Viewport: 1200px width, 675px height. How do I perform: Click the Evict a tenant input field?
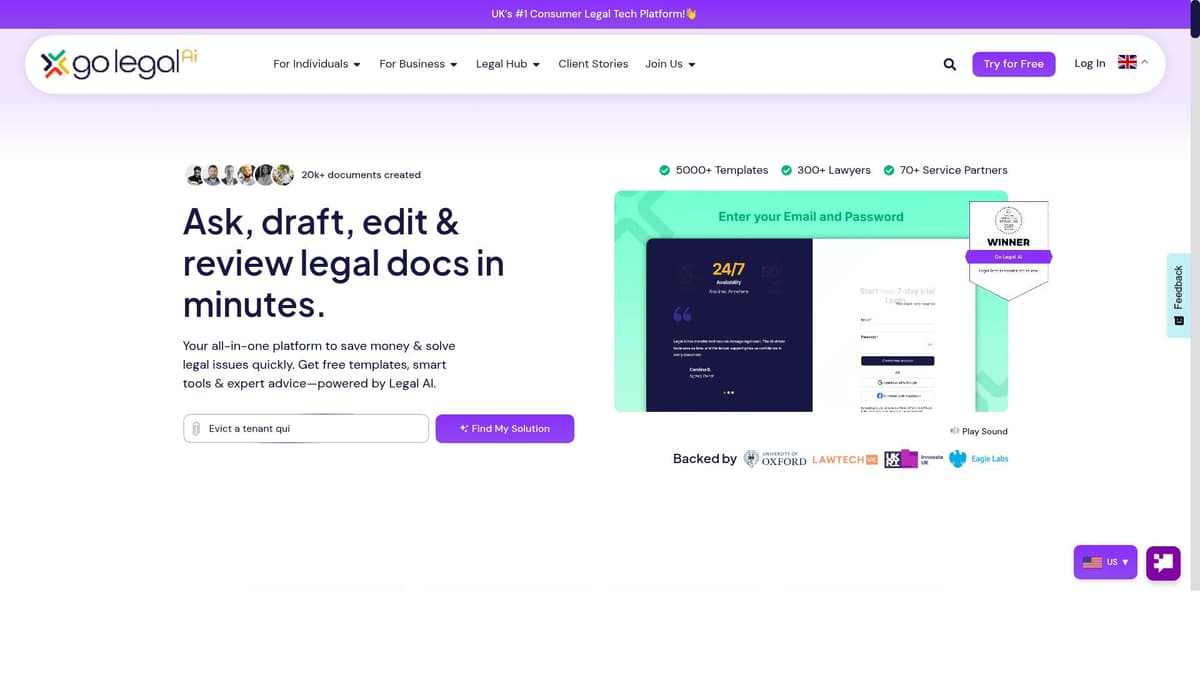coord(300,428)
